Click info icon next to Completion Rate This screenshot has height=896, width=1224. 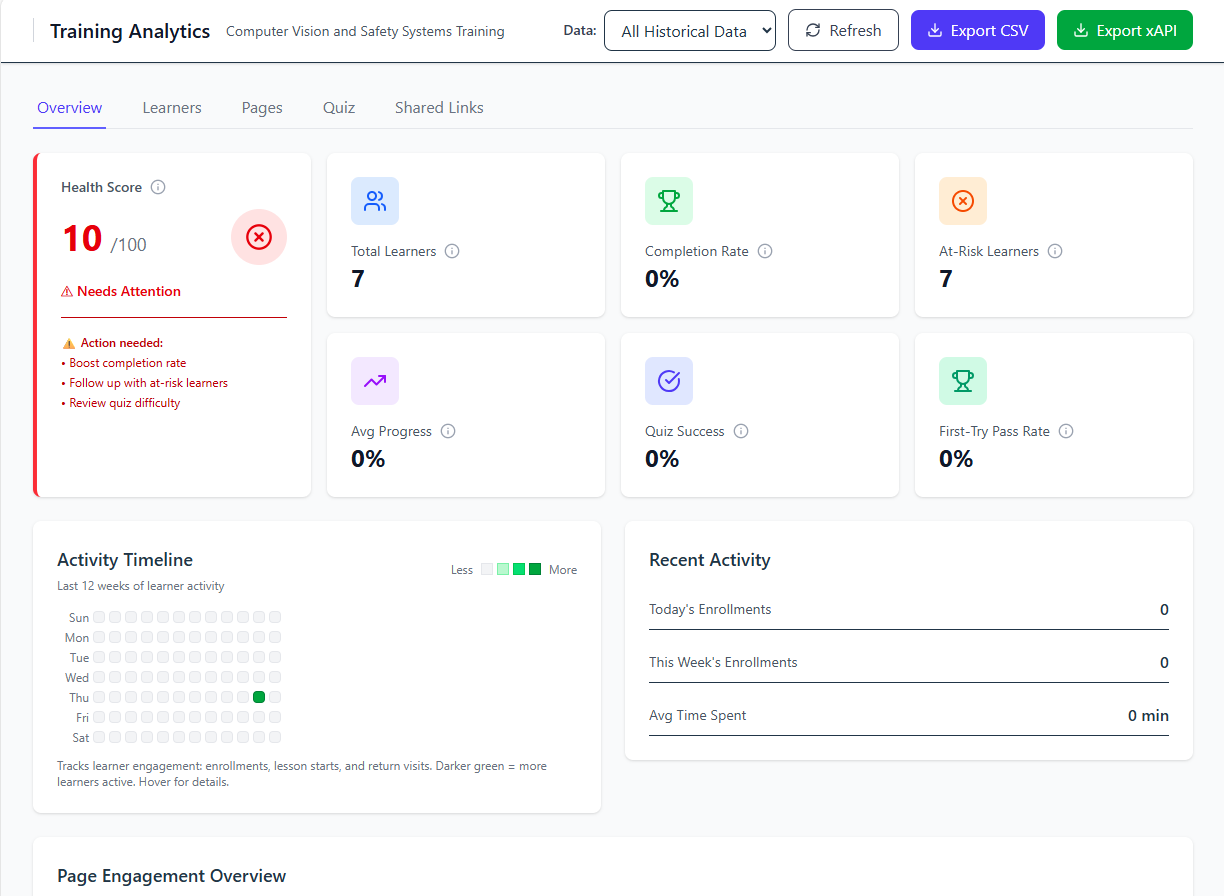coord(765,251)
